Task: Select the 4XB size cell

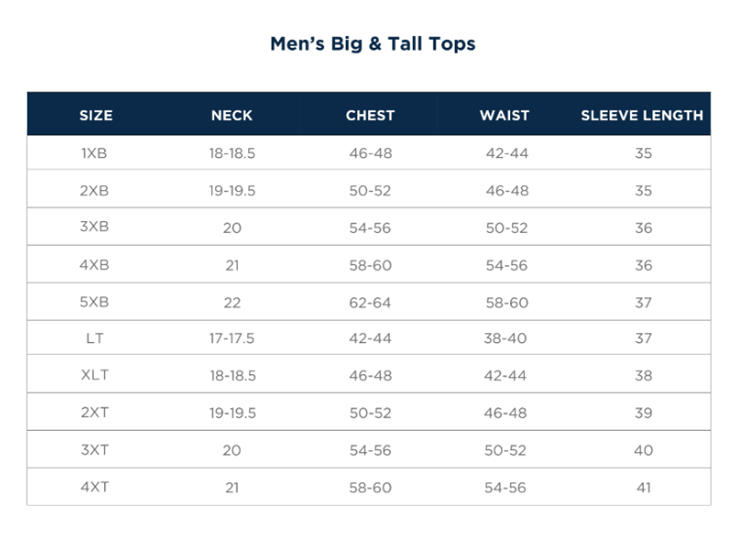Action: click(x=96, y=265)
